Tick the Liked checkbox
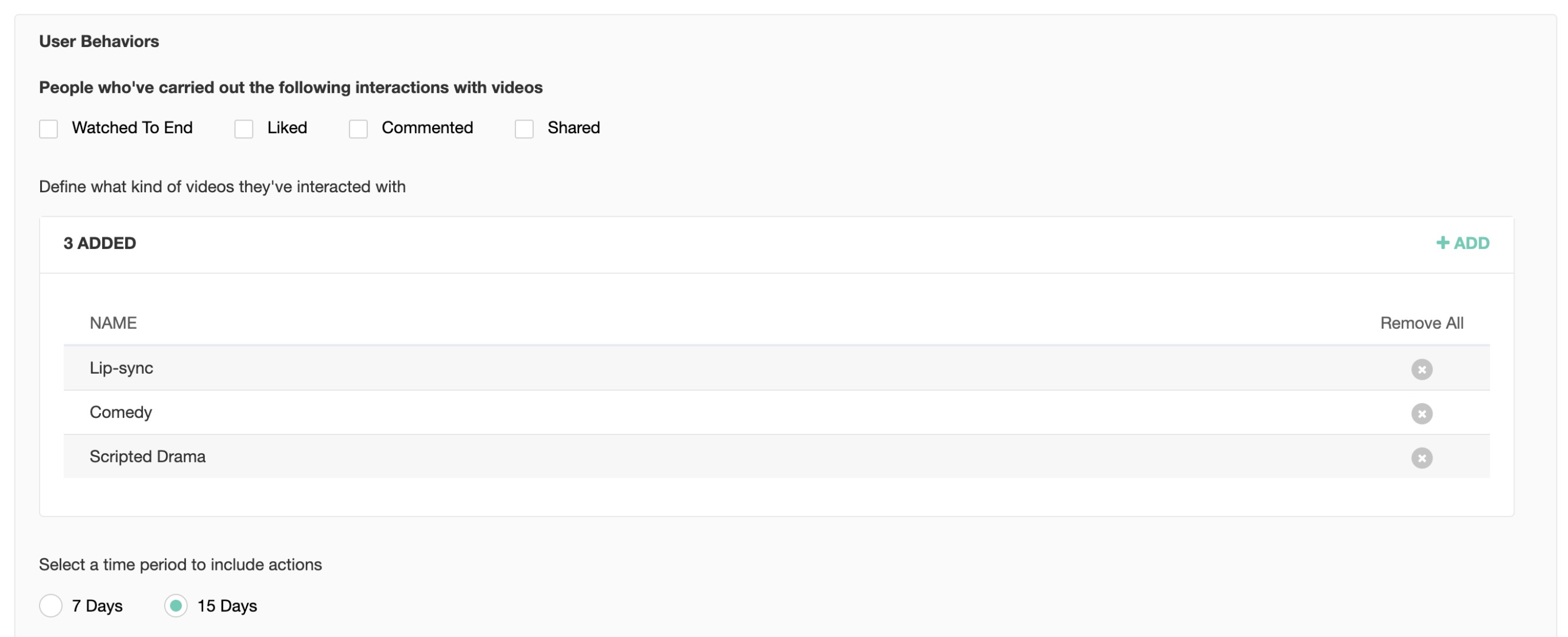Image resolution: width=1568 pixels, height=637 pixels. tap(244, 129)
